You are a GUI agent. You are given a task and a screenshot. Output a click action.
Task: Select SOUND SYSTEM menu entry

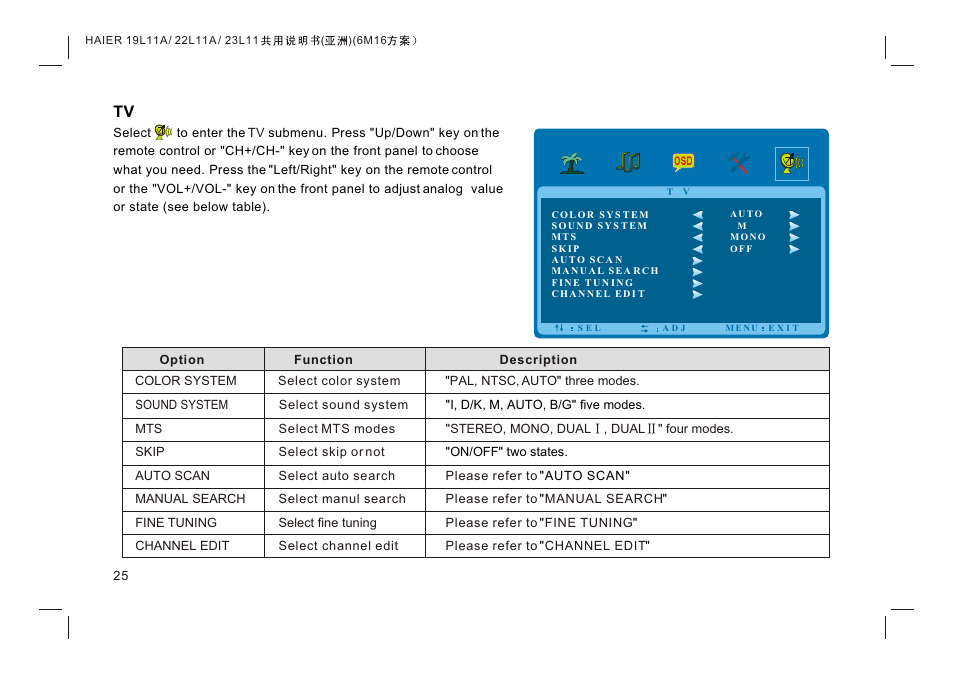click(599, 226)
